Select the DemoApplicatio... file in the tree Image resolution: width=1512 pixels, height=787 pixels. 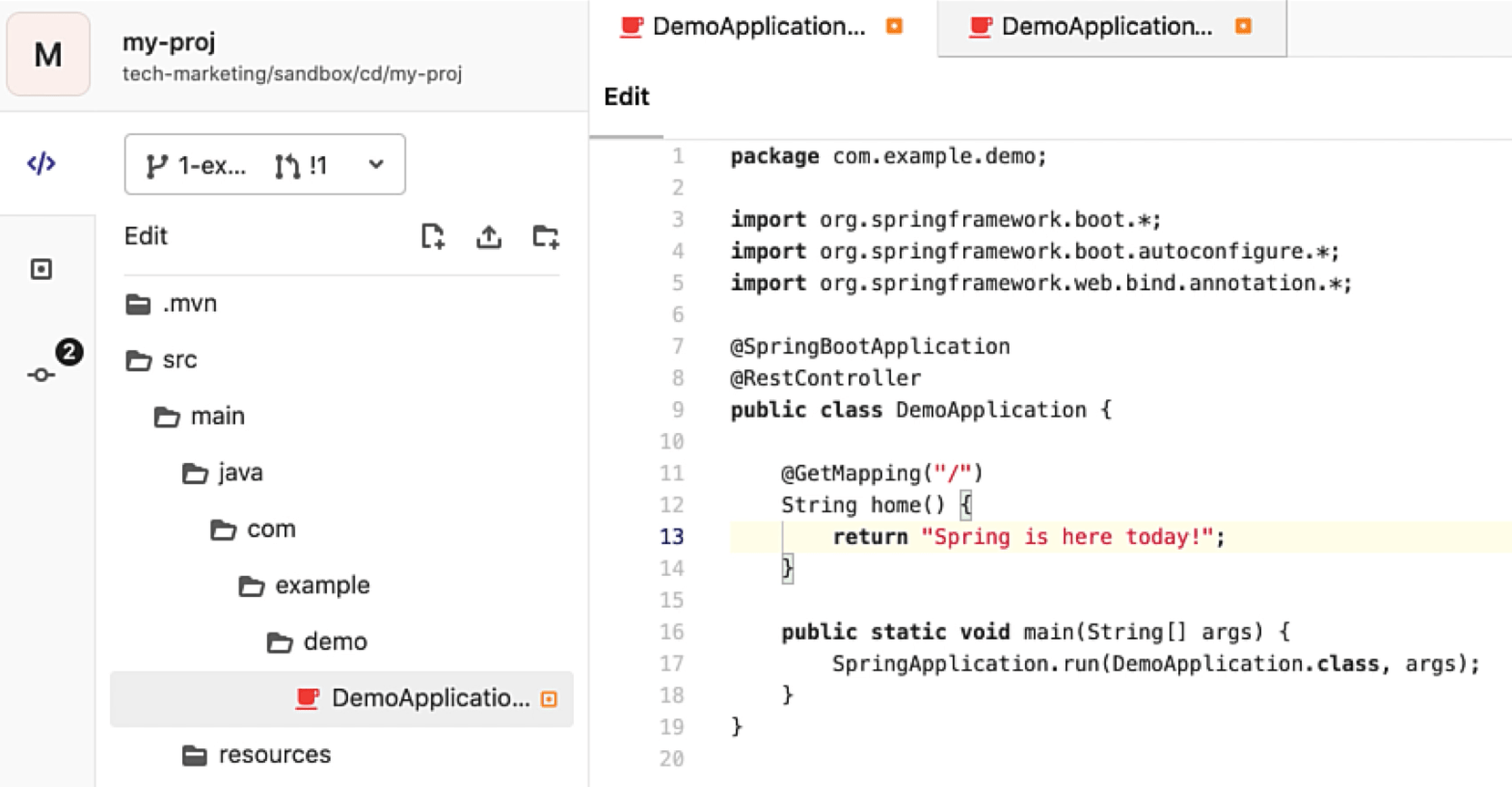pos(341,698)
